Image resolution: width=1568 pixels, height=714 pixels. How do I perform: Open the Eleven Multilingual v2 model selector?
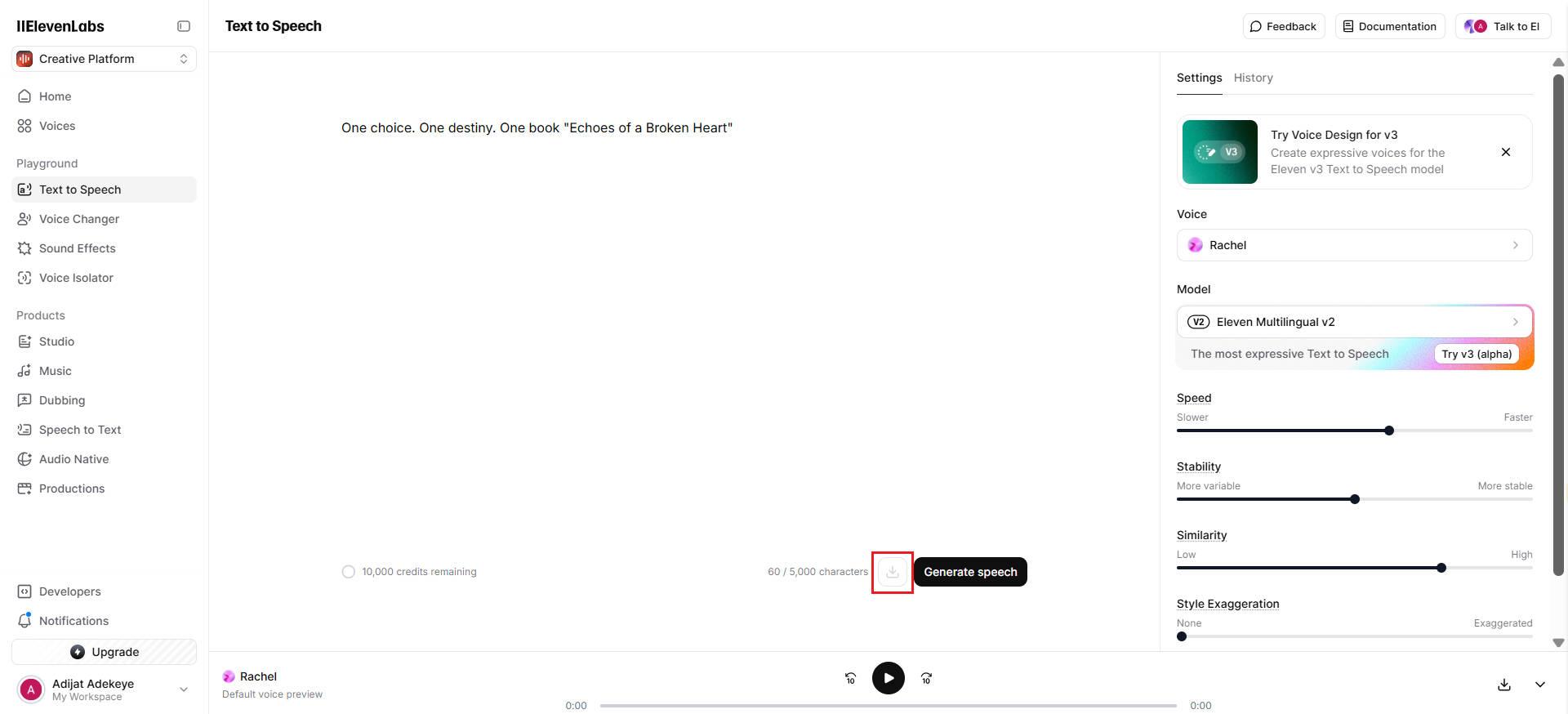coord(1354,322)
